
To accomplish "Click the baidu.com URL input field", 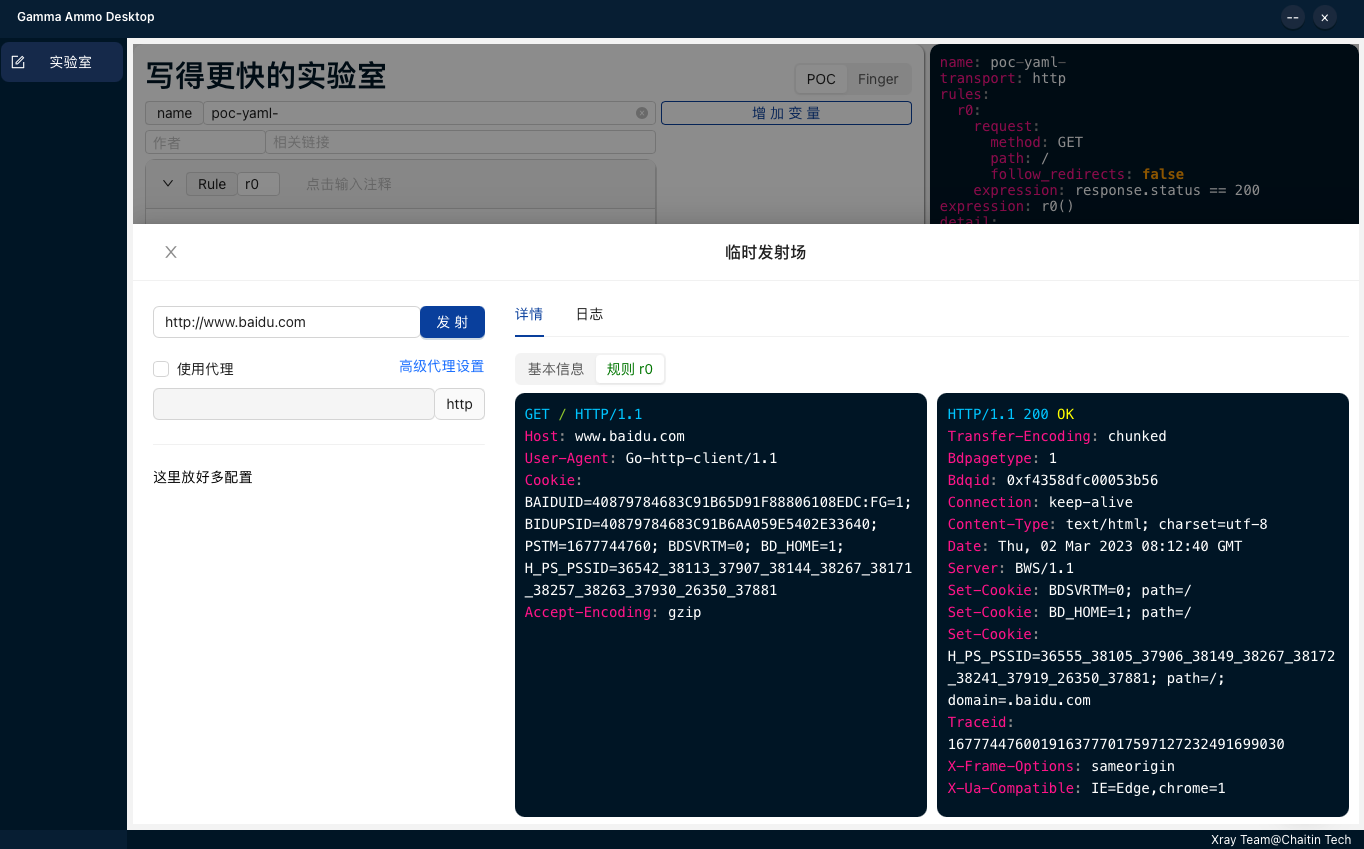I will 286,322.
